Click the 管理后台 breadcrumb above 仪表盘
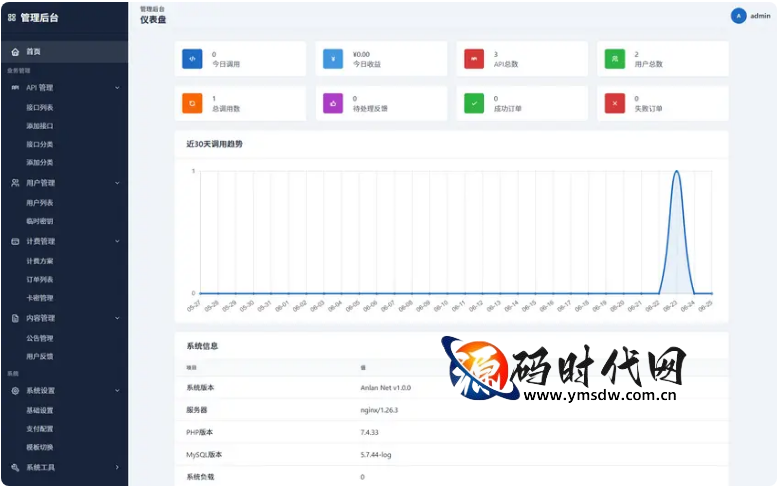The image size is (779, 486). click(x=152, y=9)
